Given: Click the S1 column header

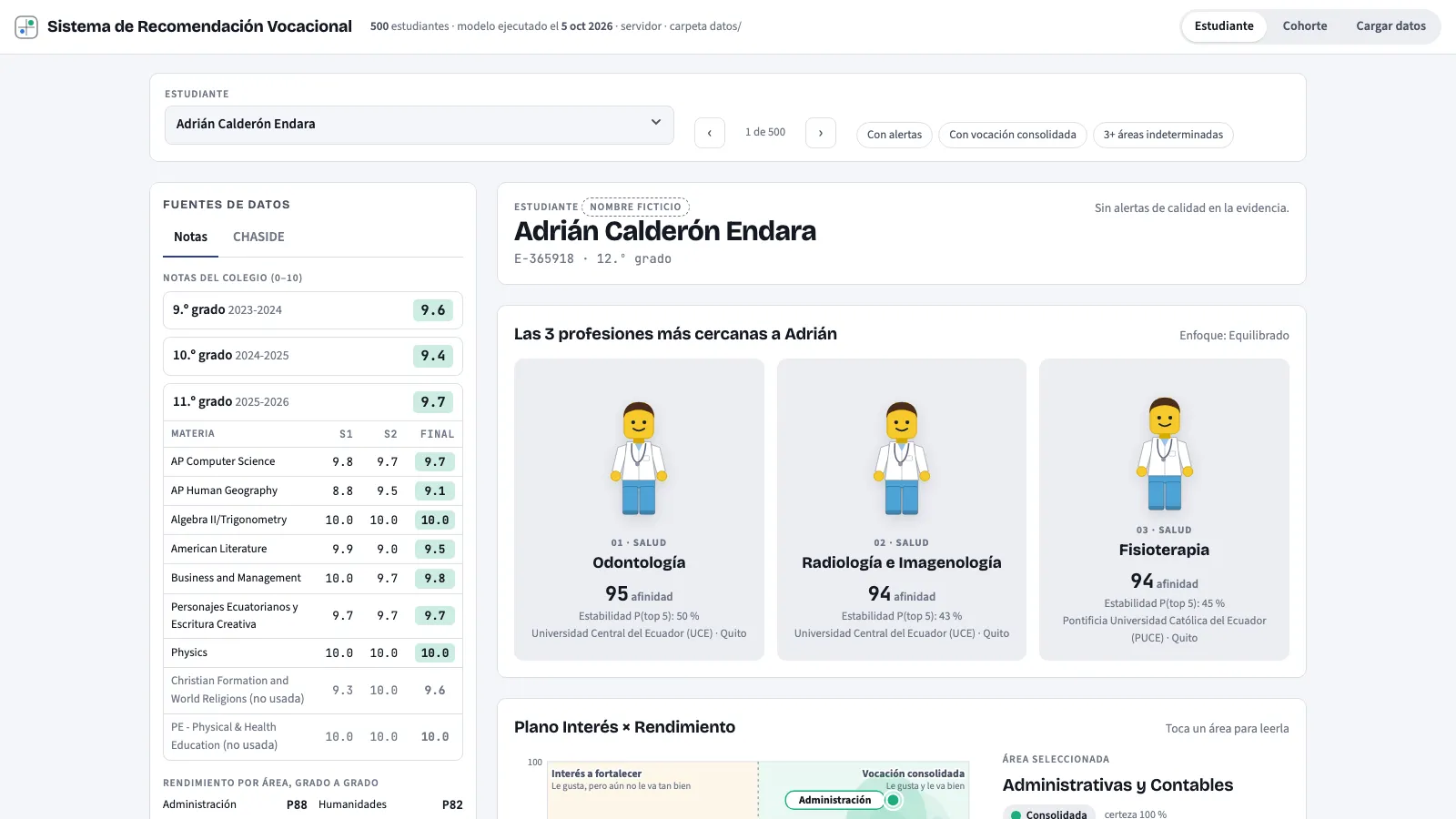Looking at the screenshot, I should (x=346, y=434).
